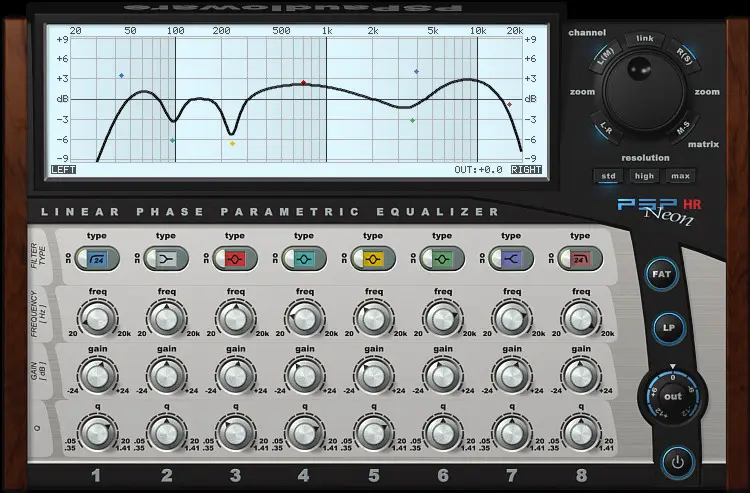Click the PSP Neon HR logo
The height and width of the screenshot is (493, 750).
point(659,211)
